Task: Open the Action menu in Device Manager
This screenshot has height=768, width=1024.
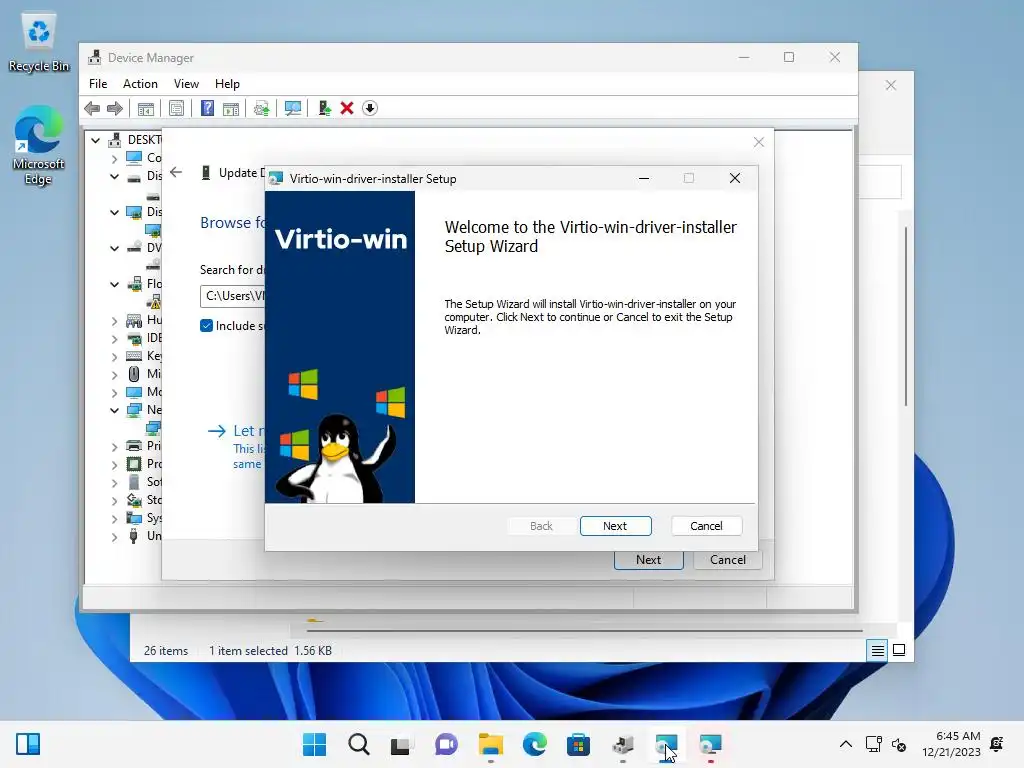Action: click(140, 84)
